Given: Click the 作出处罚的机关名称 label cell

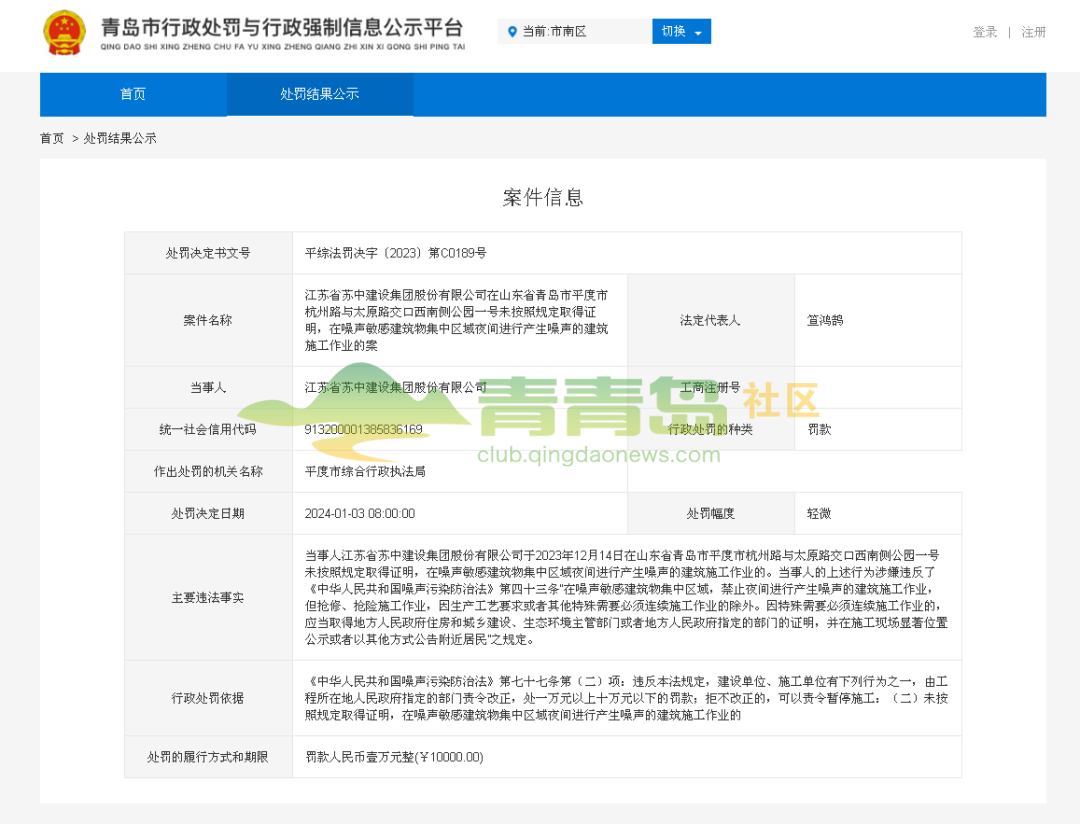Looking at the screenshot, I should 208,471.
